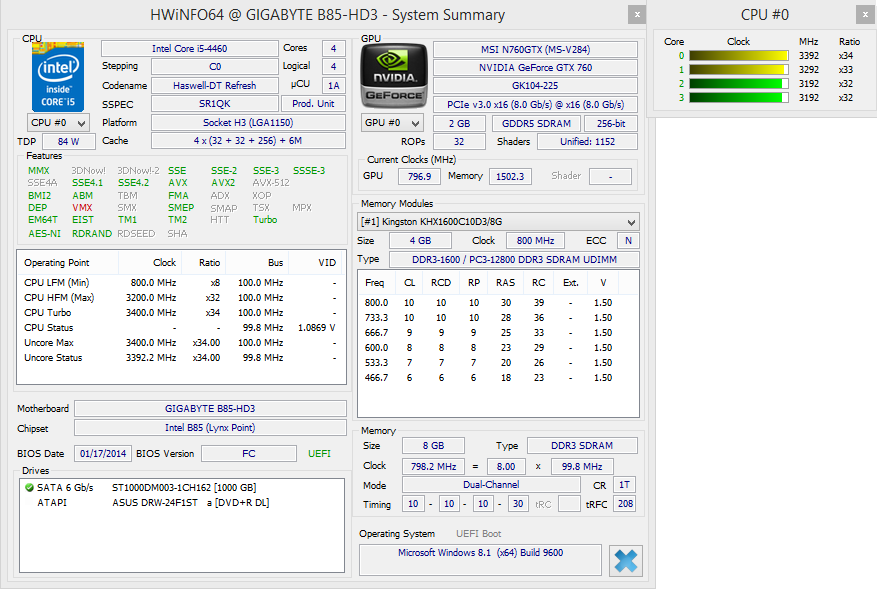Click the µCU 1A field
The height and width of the screenshot is (590, 878).
334,86
